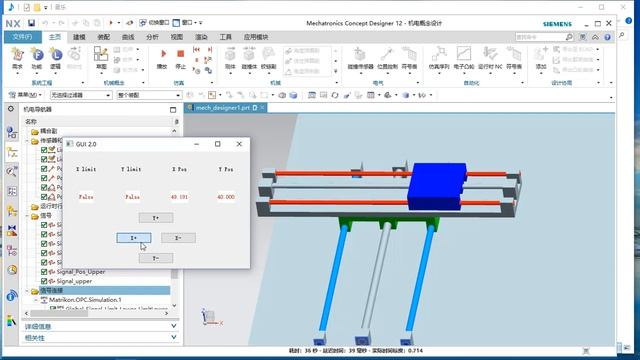Open the clock history icon in sidebar
The height and width of the screenshot is (360, 640).
[x=12, y=270]
